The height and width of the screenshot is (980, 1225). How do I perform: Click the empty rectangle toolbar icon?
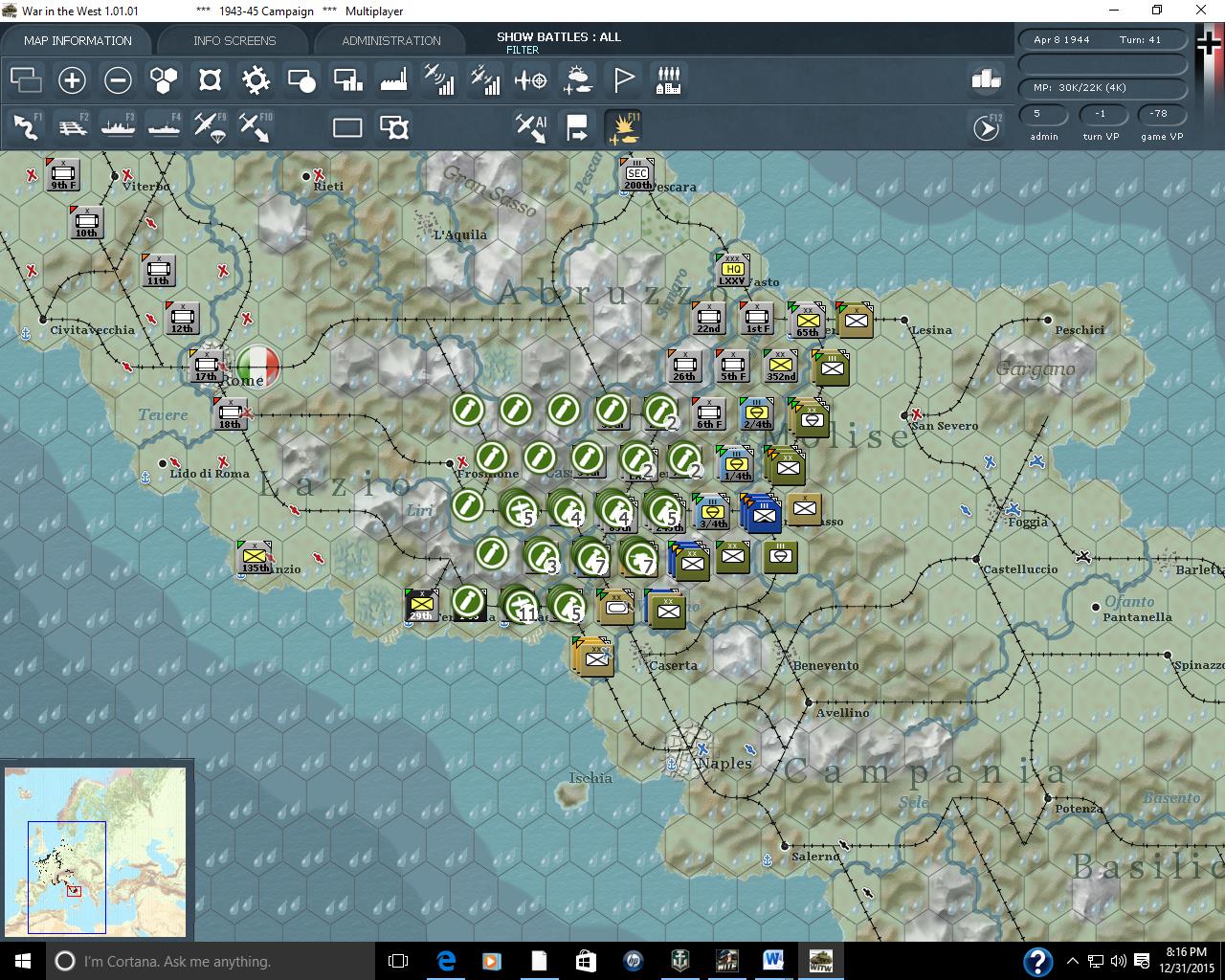(347, 127)
